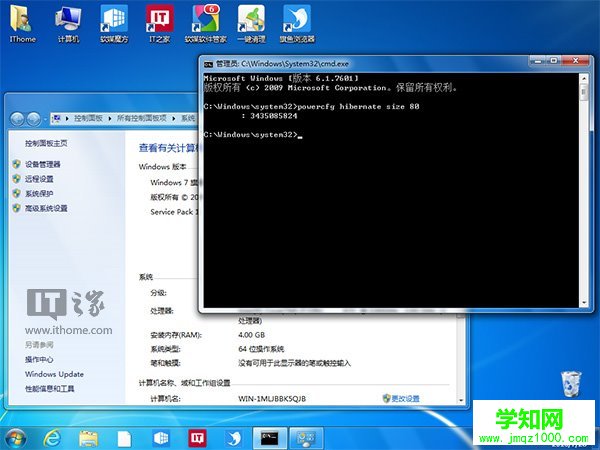Switch to the cmd.exe taskbar button

pyautogui.click(x=270, y=439)
